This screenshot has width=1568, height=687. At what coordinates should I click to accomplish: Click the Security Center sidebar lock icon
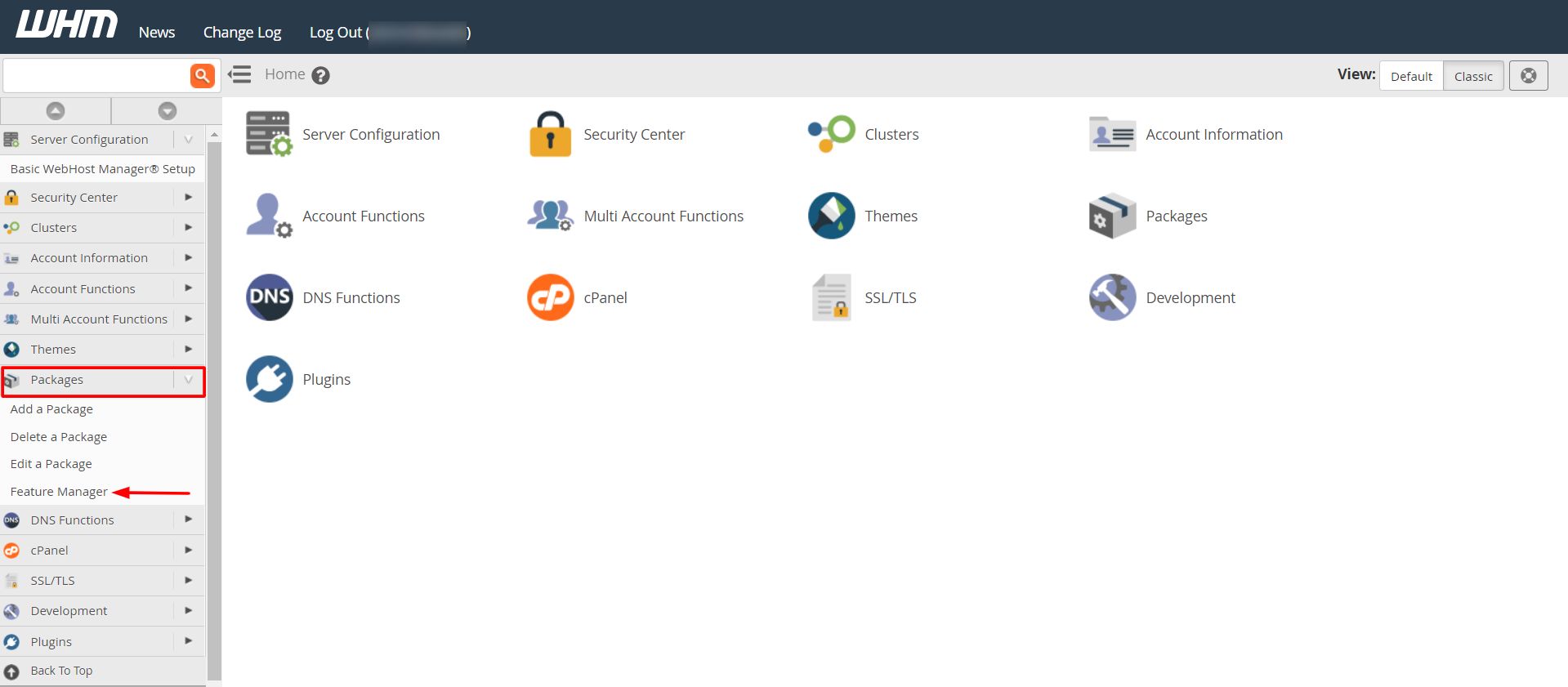(11, 198)
